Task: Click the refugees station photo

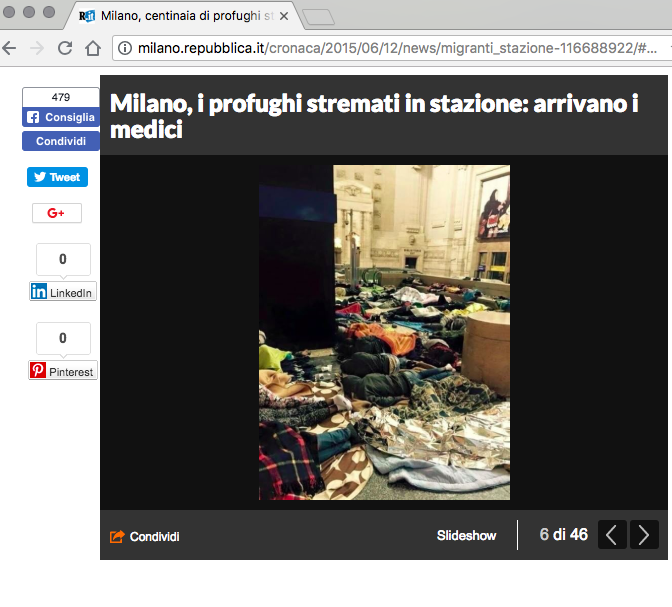Action: pyautogui.click(x=384, y=332)
